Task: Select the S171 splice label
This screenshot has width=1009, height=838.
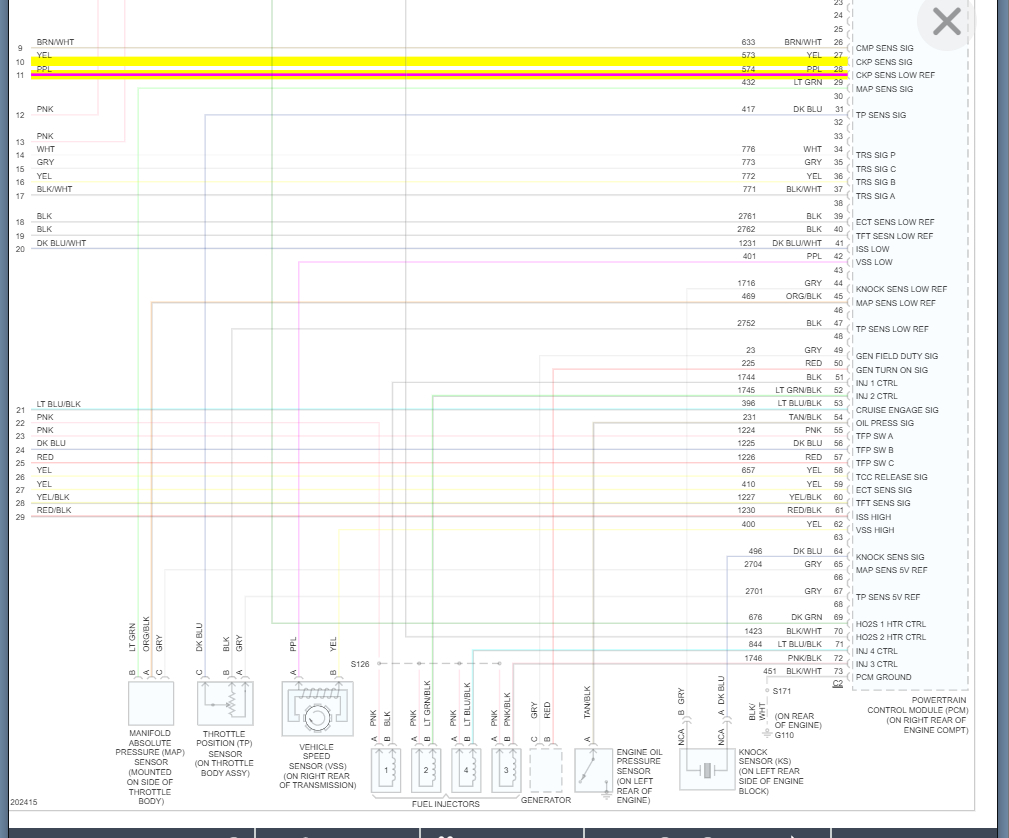Action: click(782, 691)
